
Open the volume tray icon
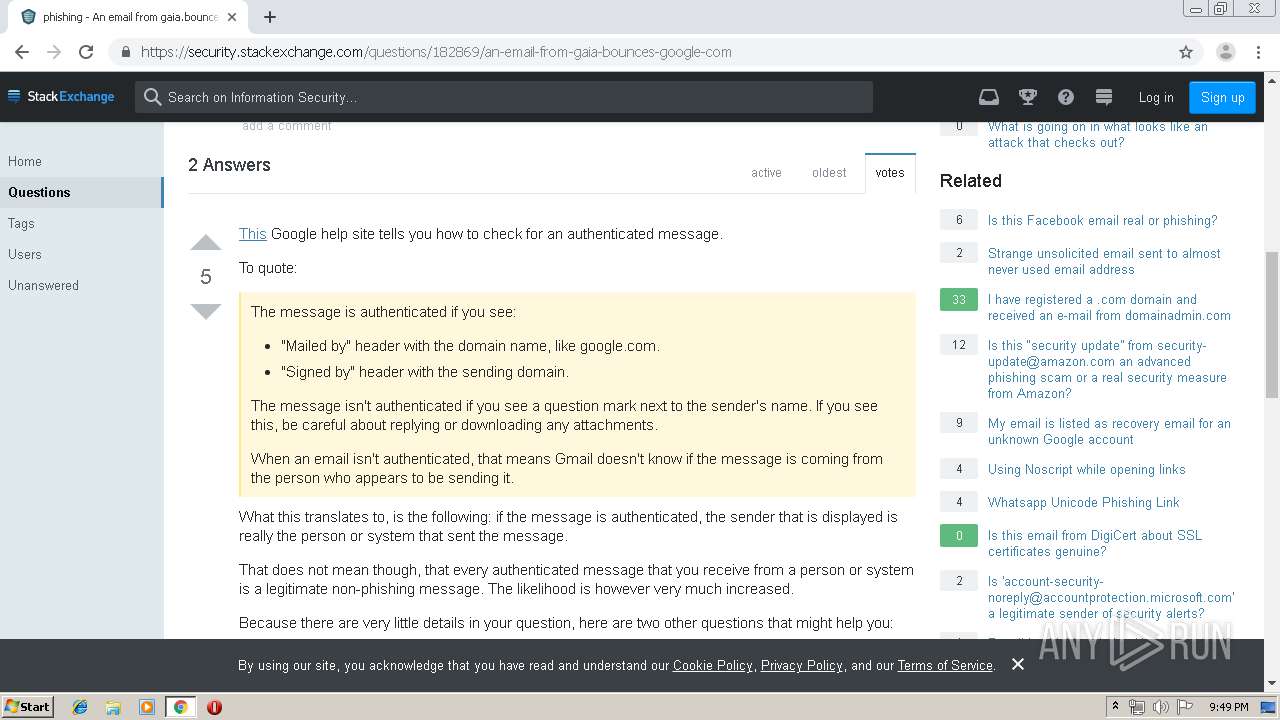click(x=1161, y=707)
